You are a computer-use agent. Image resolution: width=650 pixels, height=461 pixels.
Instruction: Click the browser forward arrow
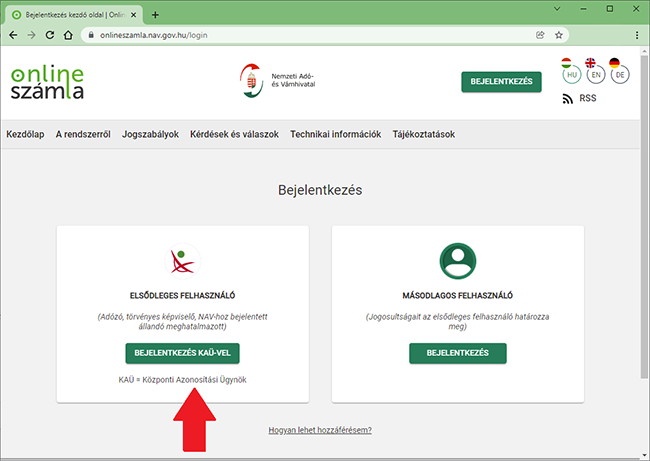32,35
